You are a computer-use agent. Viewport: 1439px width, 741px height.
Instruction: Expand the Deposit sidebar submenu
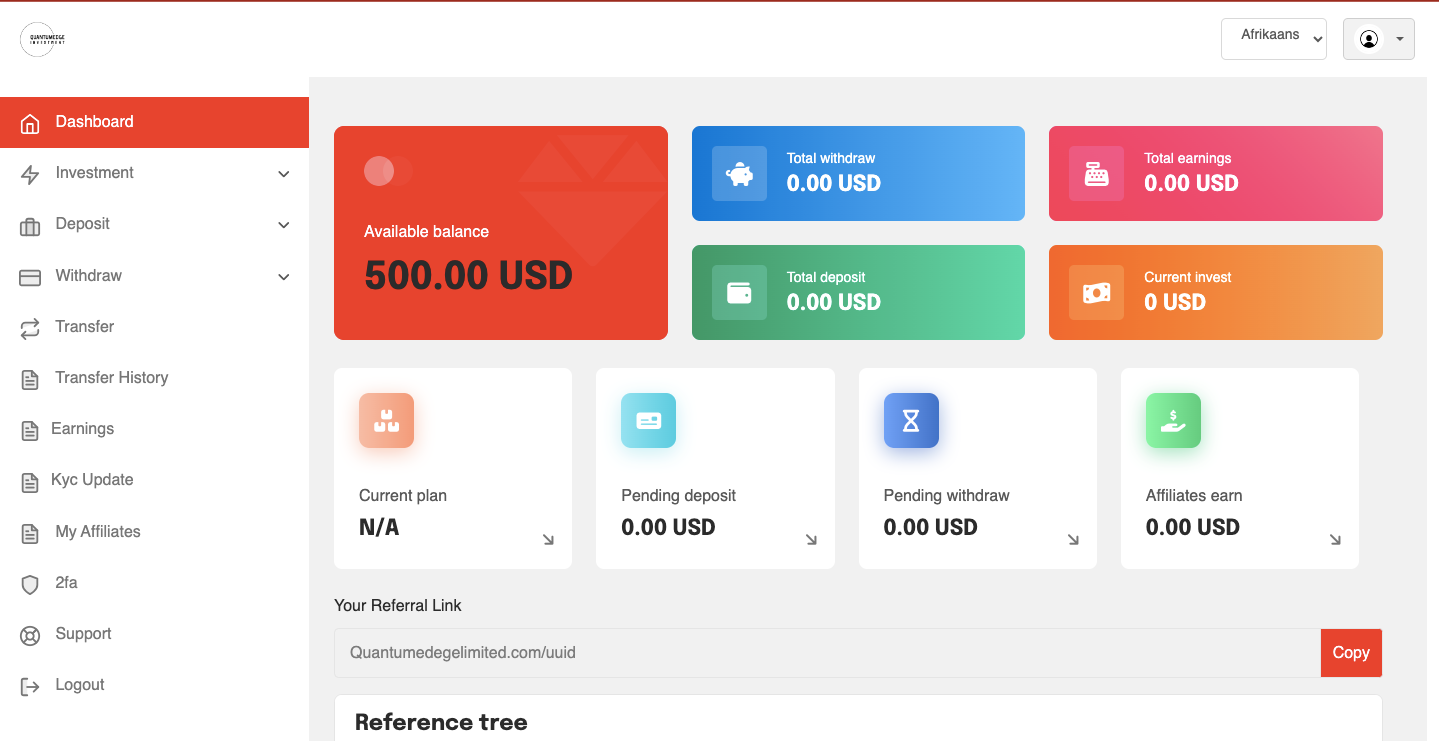283,225
